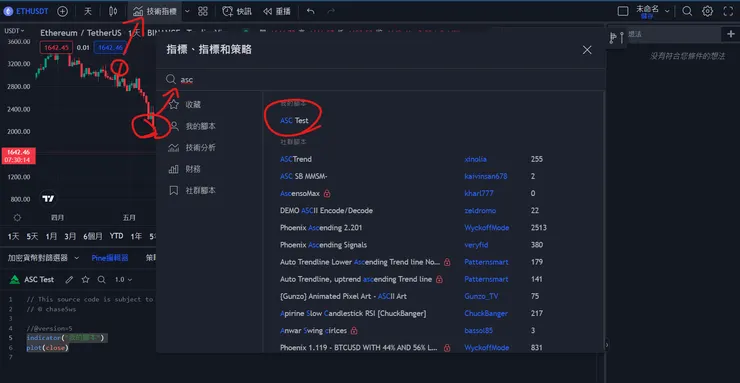Start bar replay with 重播
The image size is (740, 383).
coord(277,11)
